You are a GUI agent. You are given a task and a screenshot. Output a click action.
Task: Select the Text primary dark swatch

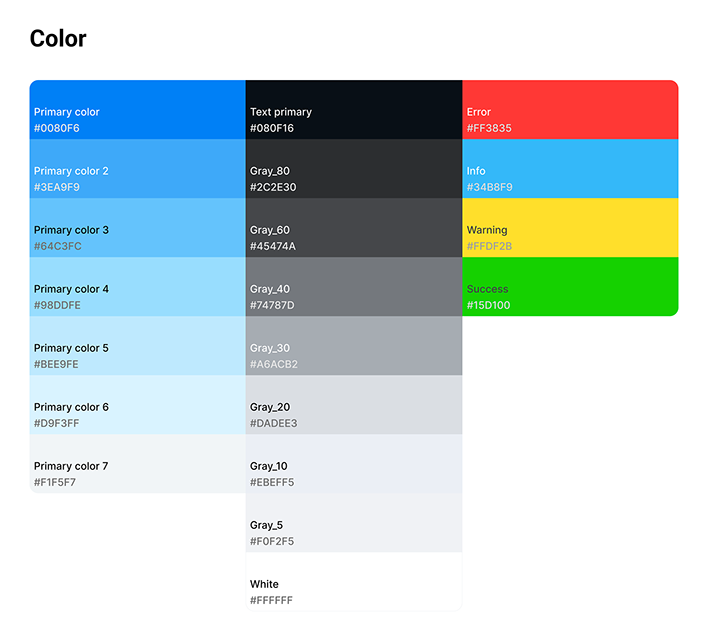point(354,110)
